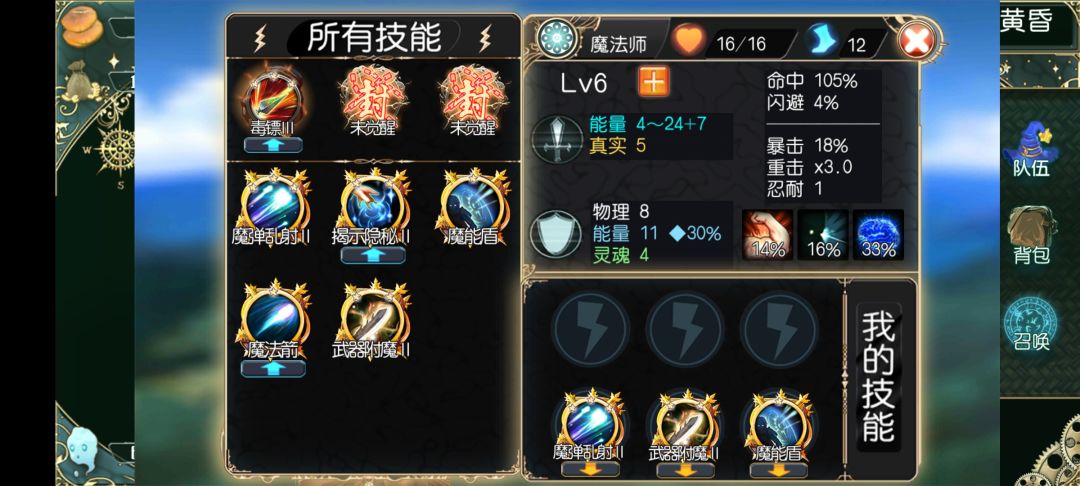Close the skill panel with the red X
This screenshot has height=486, width=1080.
coord(917,42)
